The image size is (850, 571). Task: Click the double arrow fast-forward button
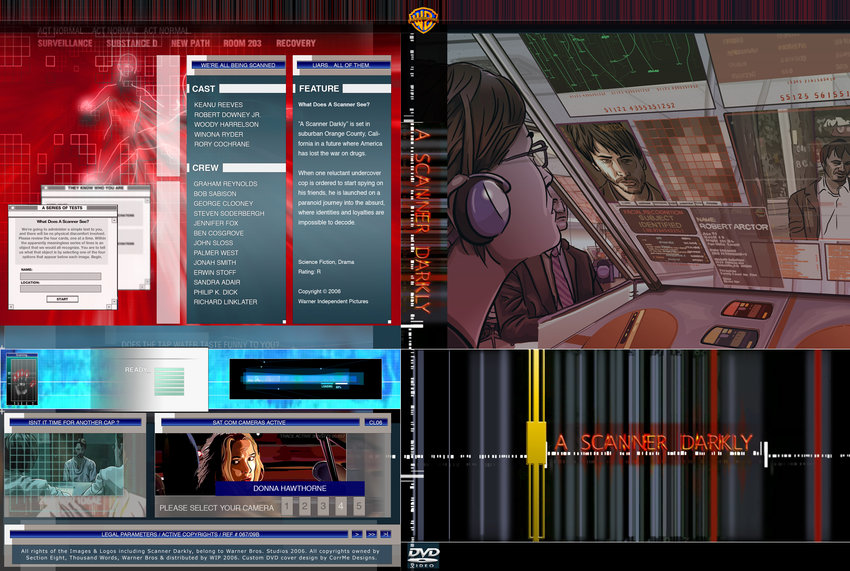(x=371, y=535)
